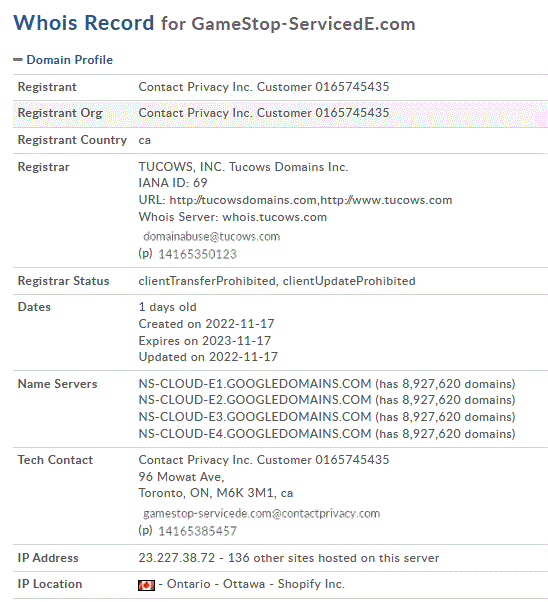Click the Registrant Contact Privacy Inc. value
This screenshot has width=548, height=602.
click(264, 87)
